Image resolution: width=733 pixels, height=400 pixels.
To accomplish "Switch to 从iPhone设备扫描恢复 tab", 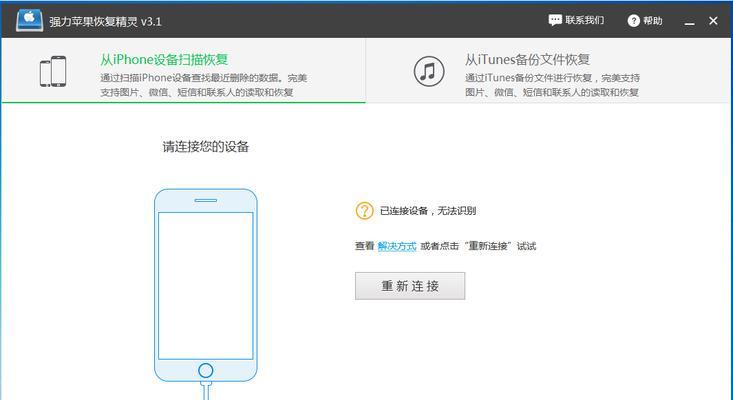I will [184, 71].
